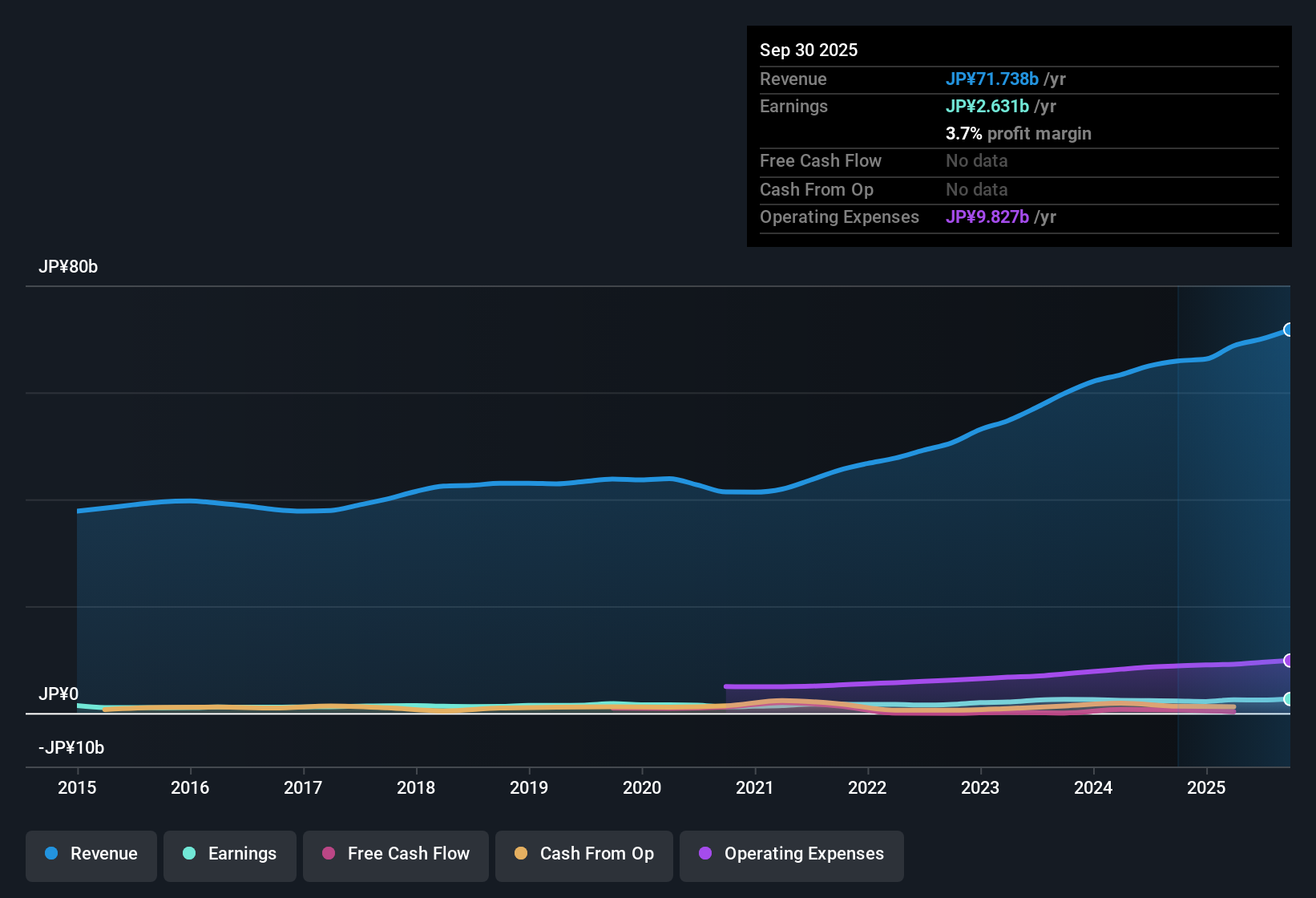Click the pink Free Cash Flow legend dot
The image size is (1316, 898).
coord(329,854)
